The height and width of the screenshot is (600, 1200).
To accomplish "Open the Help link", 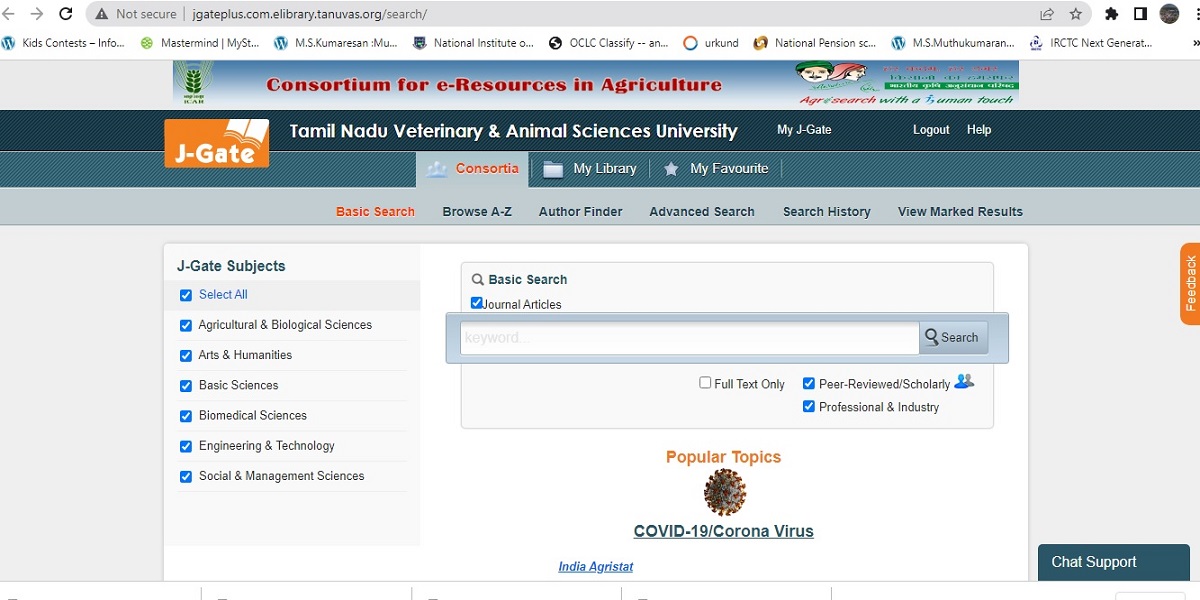I will (x=979, y=130).
